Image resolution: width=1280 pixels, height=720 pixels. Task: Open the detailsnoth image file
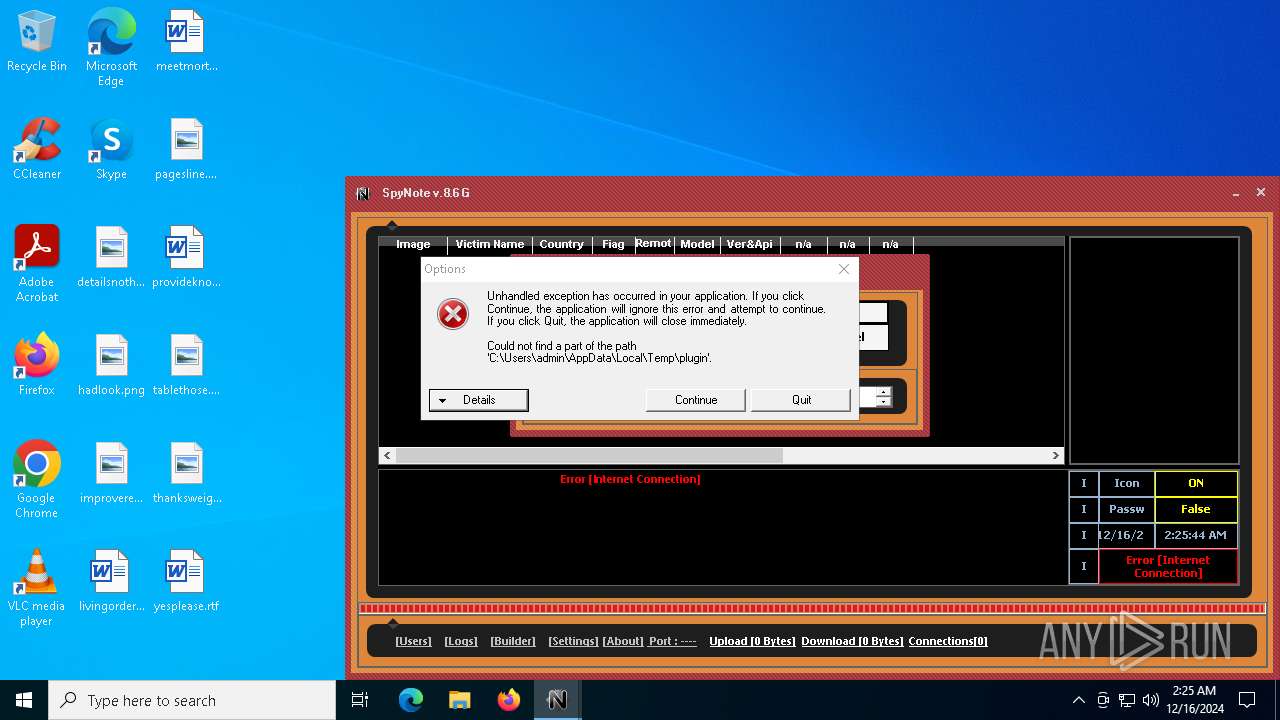click(x=111, y=257)
